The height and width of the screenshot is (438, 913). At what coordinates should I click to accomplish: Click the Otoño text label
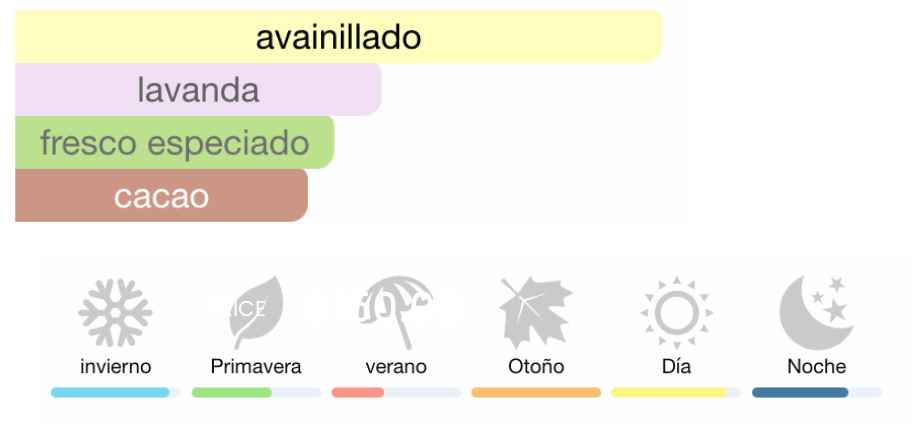click(536, 367)
